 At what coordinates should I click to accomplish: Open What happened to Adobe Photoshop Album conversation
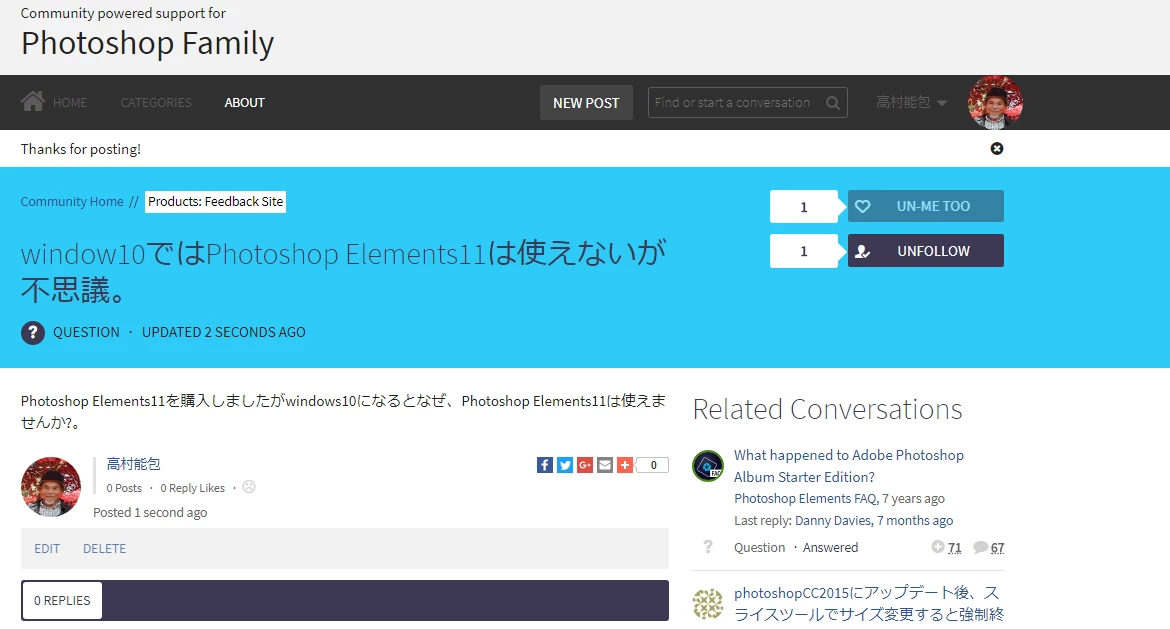pyautogui.click(x=848, y=466)
